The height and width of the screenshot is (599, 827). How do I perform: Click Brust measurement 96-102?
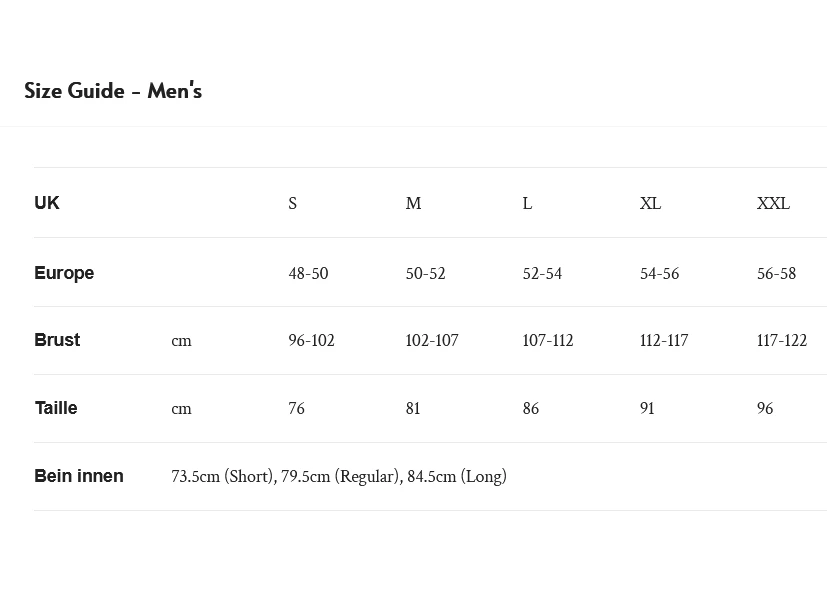(311, 340)
